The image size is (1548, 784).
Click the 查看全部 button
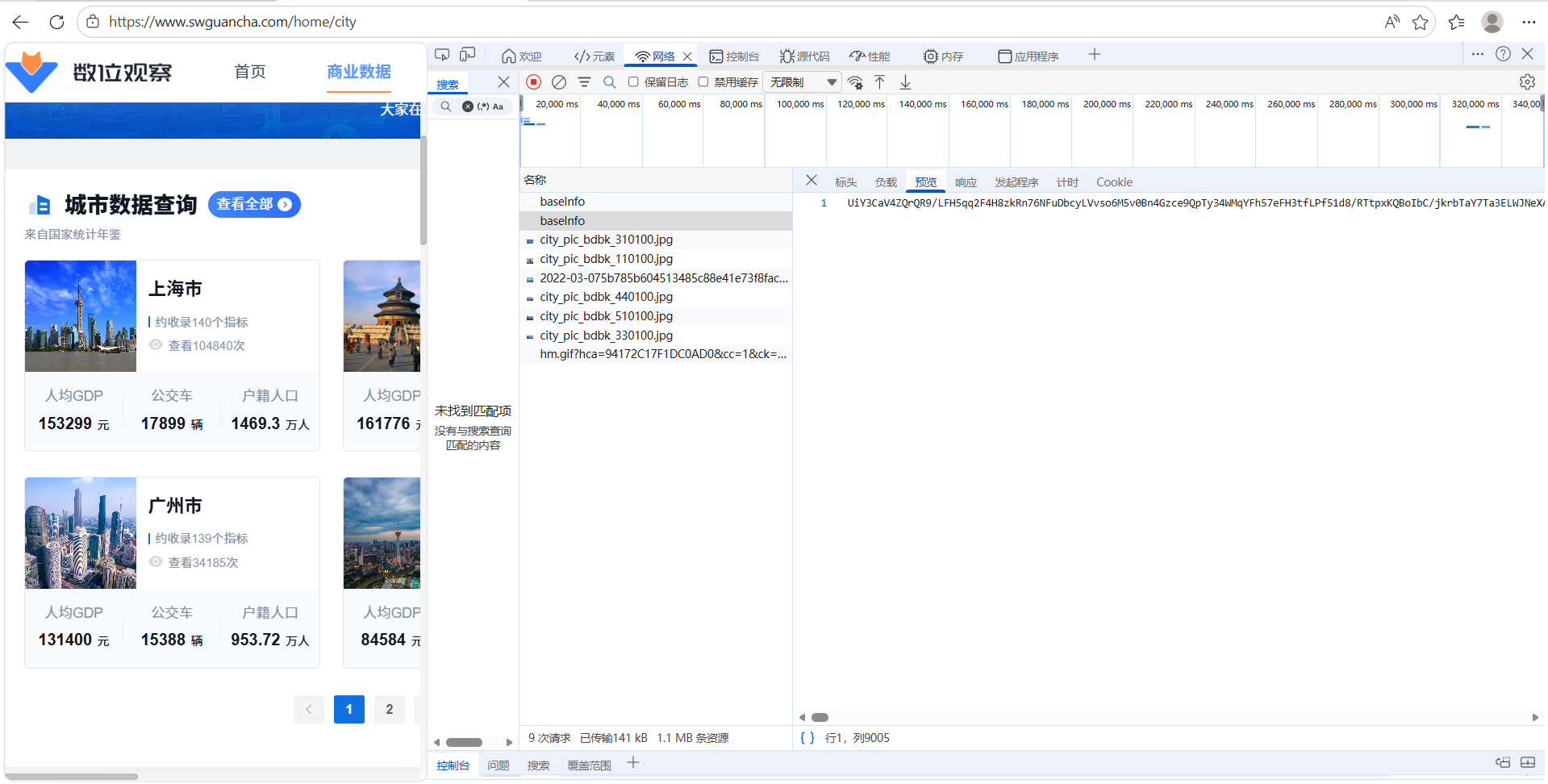tap(254, 205)
